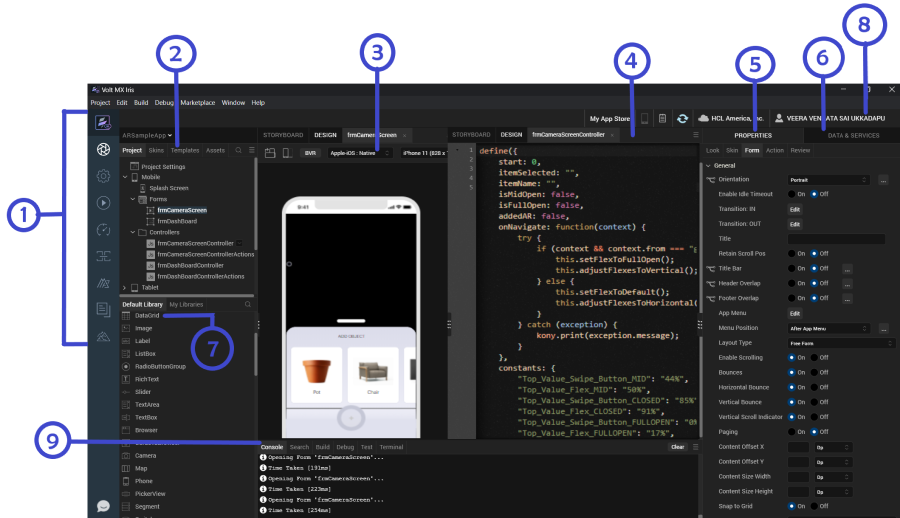Image resolution: width=900 pixels, height=518 pixels.
Task: Click ellipsis button beside Orientation dropdown
Action: click(883, 180)
